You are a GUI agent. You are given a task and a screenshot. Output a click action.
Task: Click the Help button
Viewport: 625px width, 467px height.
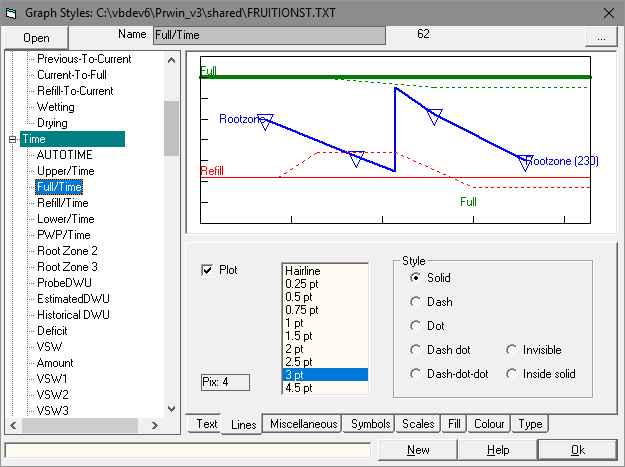[x=498, y=450]
